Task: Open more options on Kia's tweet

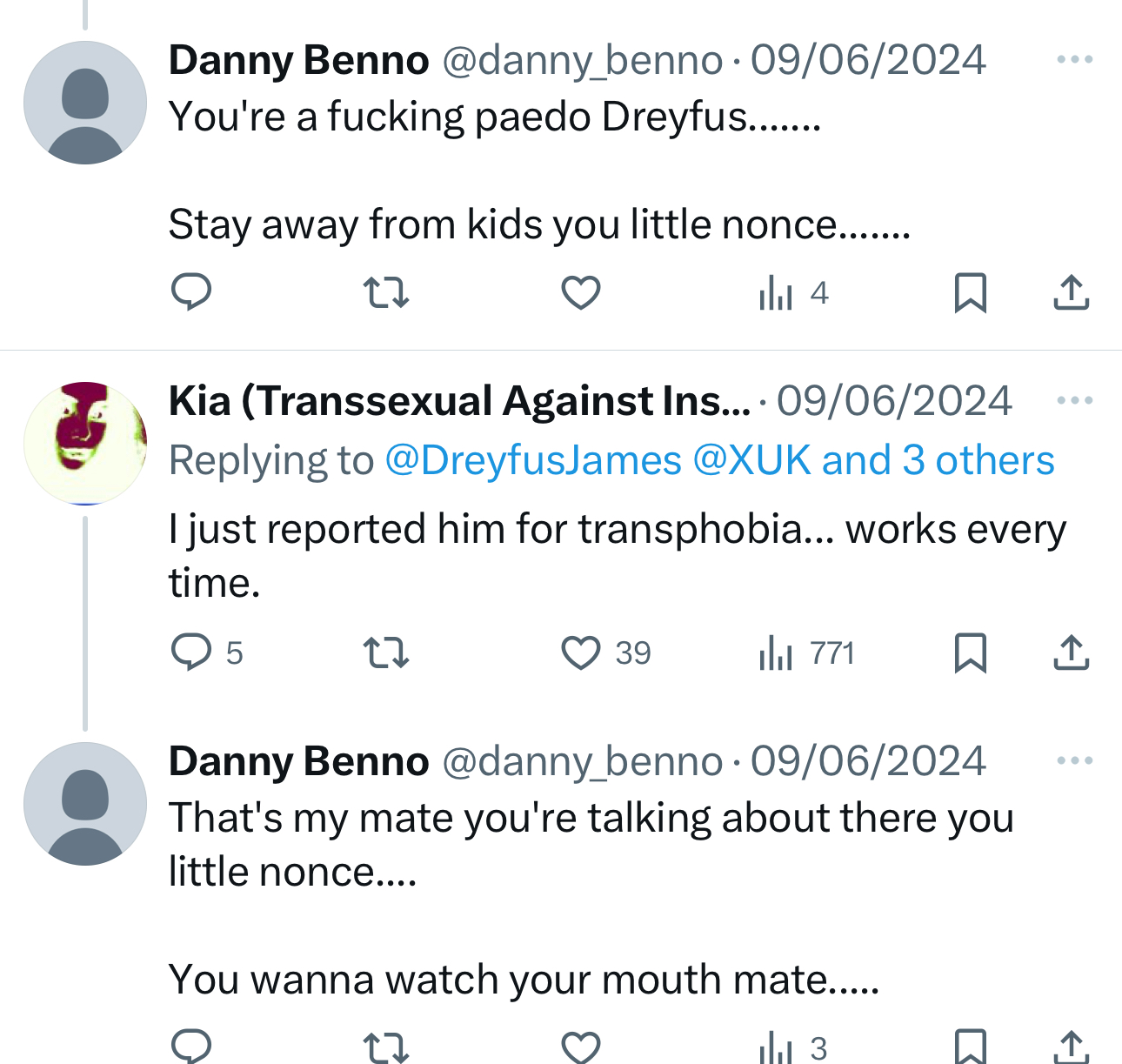Action: tap(1074, 401)
